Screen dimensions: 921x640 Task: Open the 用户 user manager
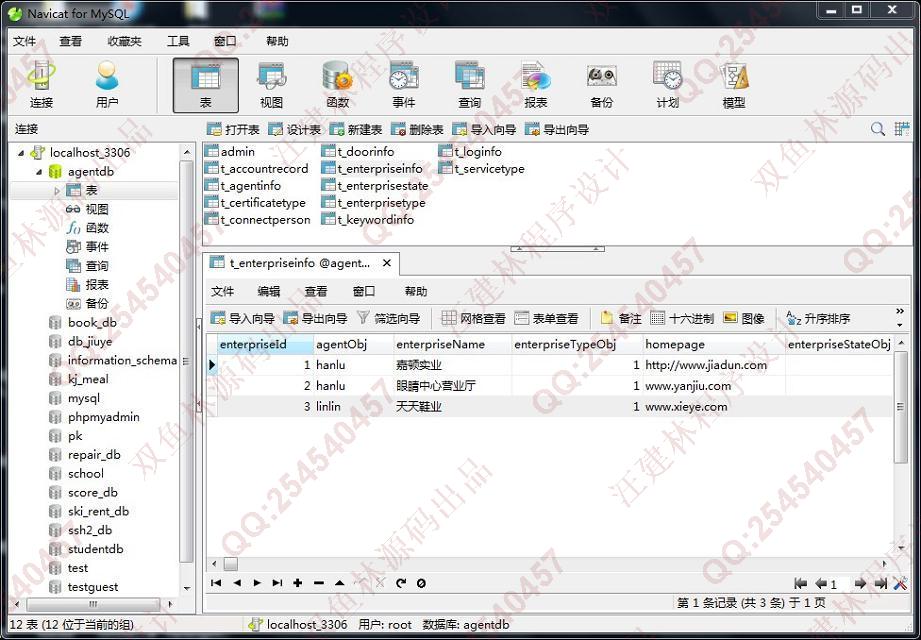pyautogui.click(x=107, y=85)
